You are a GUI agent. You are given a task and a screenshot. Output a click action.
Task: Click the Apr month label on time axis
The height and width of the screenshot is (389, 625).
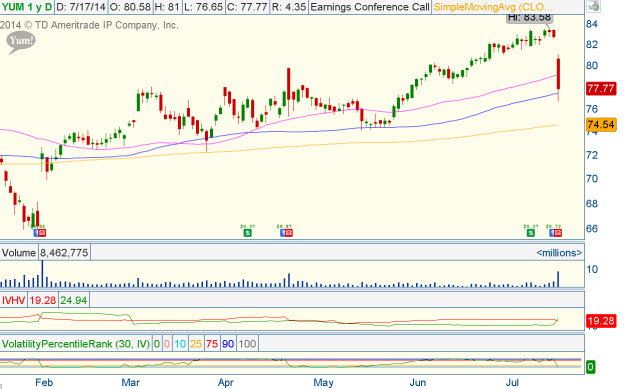tap(226, 383)
